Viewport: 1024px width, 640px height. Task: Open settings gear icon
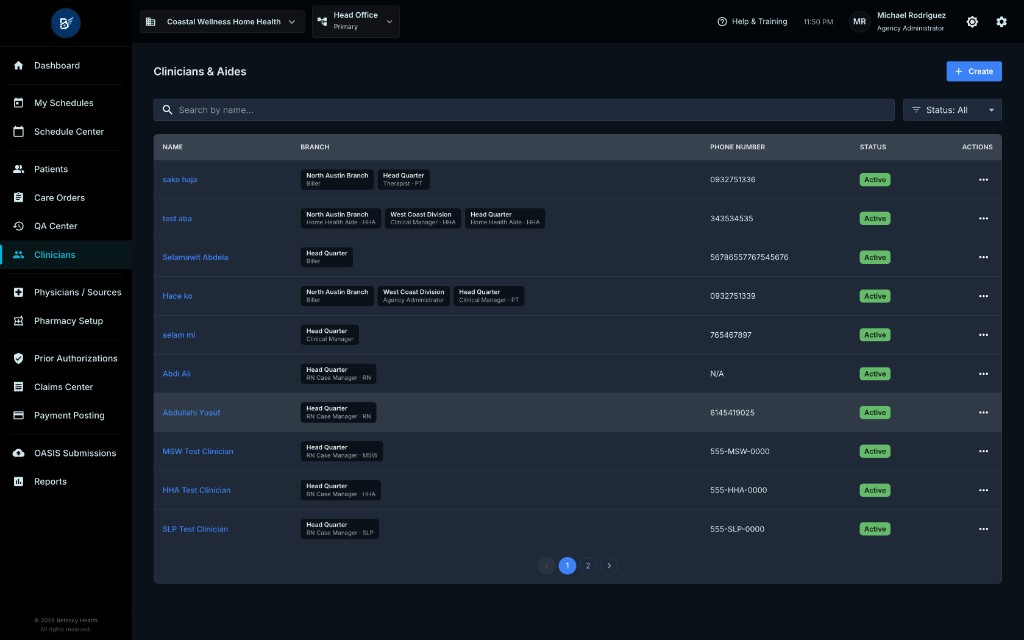tap(1001, 22)
